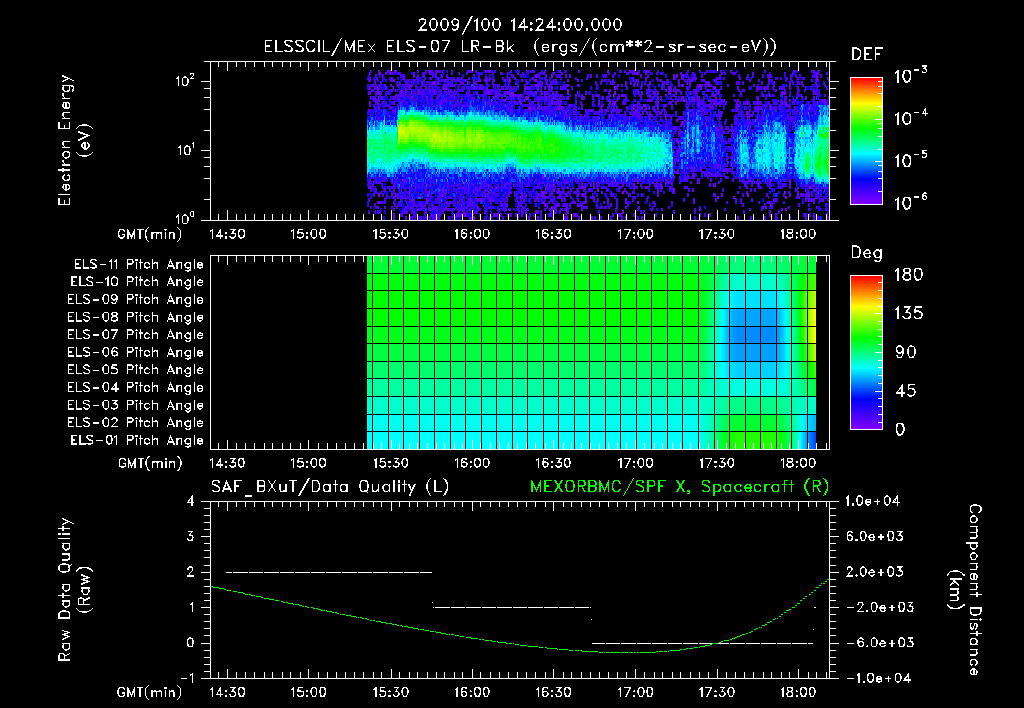Click the ELS-03 Pitch Angle row label
This screenshot has height=708, width=1024.
136,405
